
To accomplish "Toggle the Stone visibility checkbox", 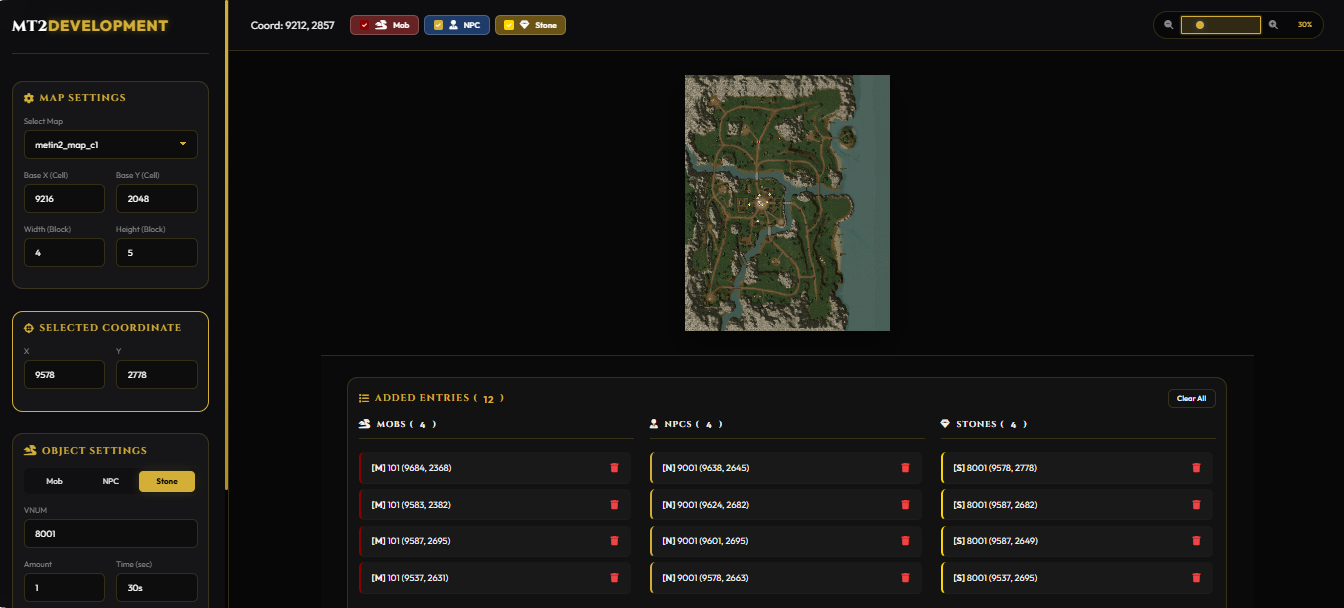I will (x=509, y=25).
